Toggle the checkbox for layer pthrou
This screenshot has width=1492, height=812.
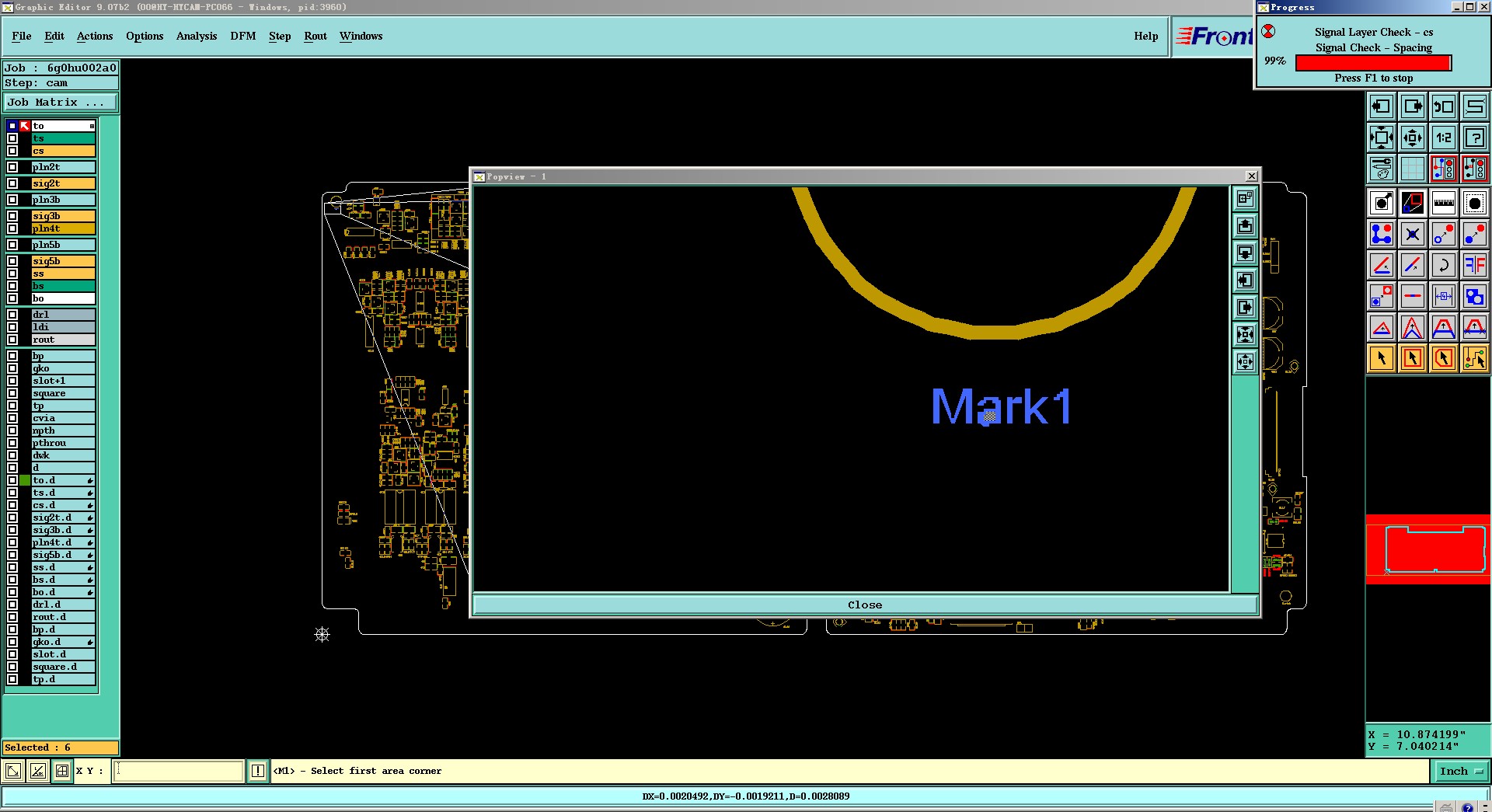click(x=12, y=443)
